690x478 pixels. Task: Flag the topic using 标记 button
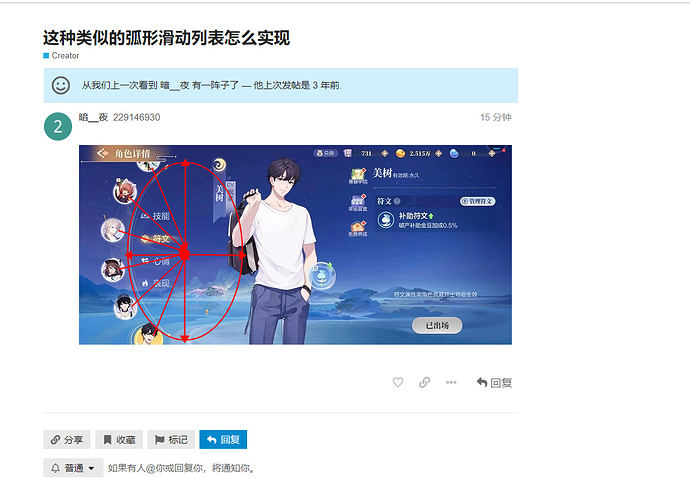click(x=171, y=439)
